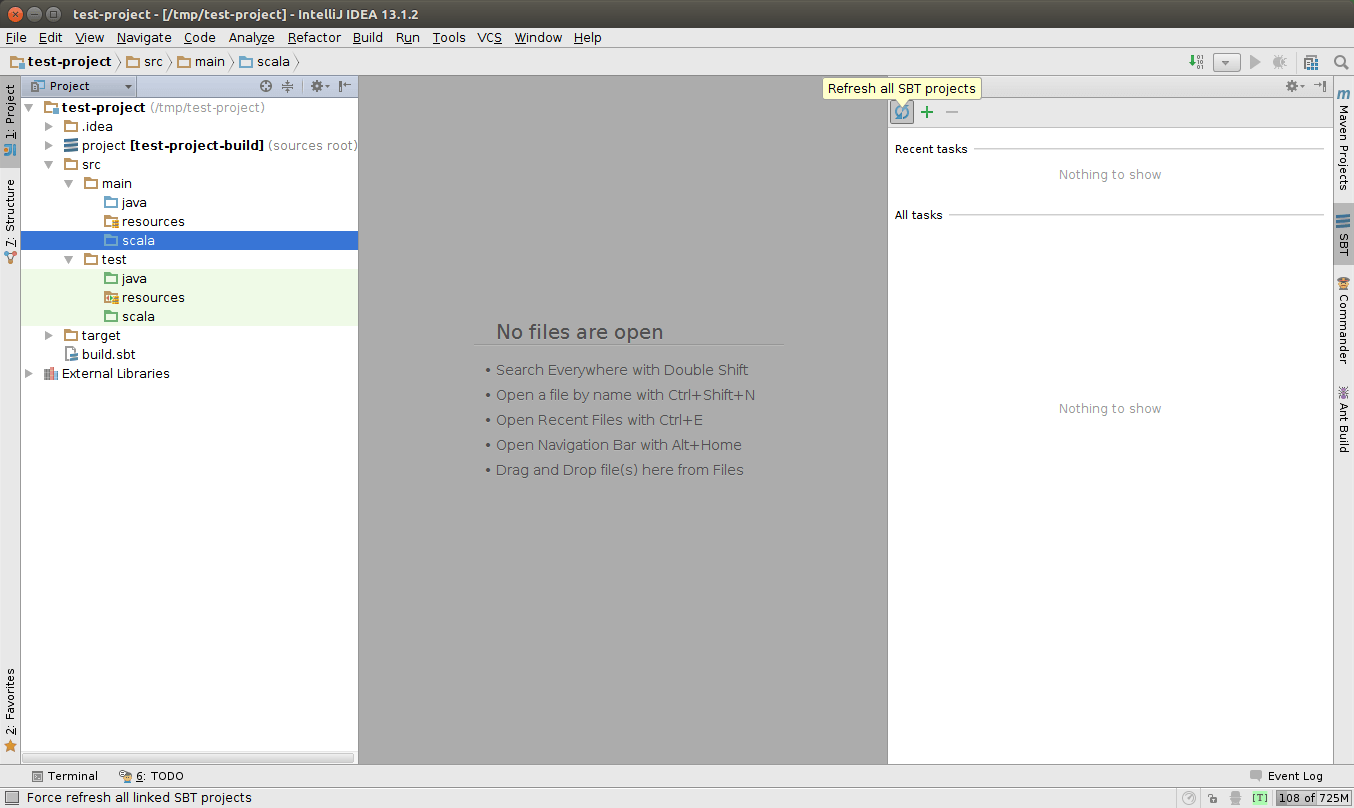This screenshot has height=808, width=1354.
Task: Open the Ant Build side tab
Action: tap(1344, 419)
